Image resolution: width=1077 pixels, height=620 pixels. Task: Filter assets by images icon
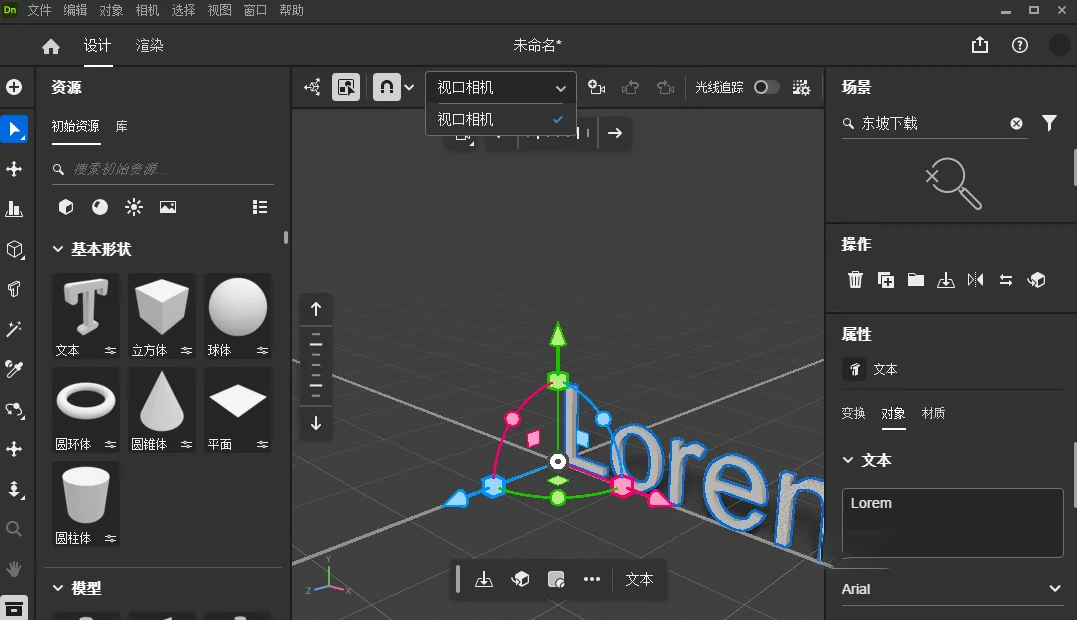click(x=168, y=207)
